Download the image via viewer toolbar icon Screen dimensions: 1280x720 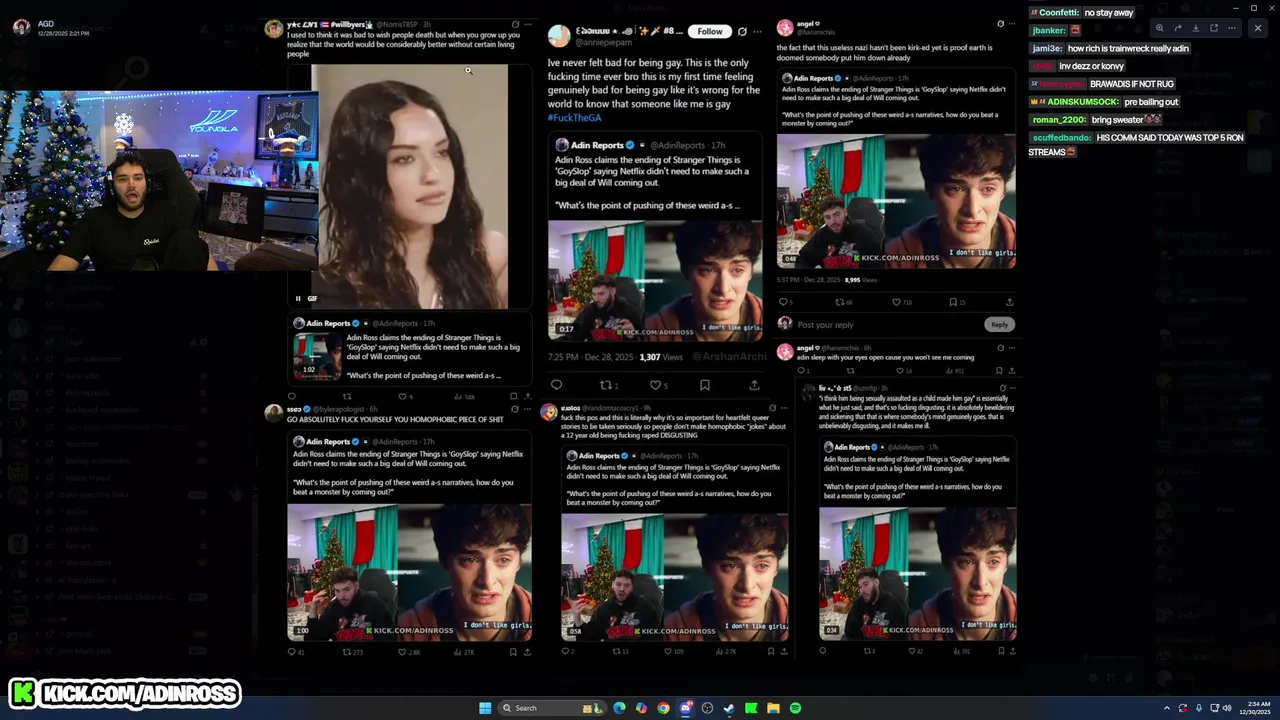coord(1196,28)
